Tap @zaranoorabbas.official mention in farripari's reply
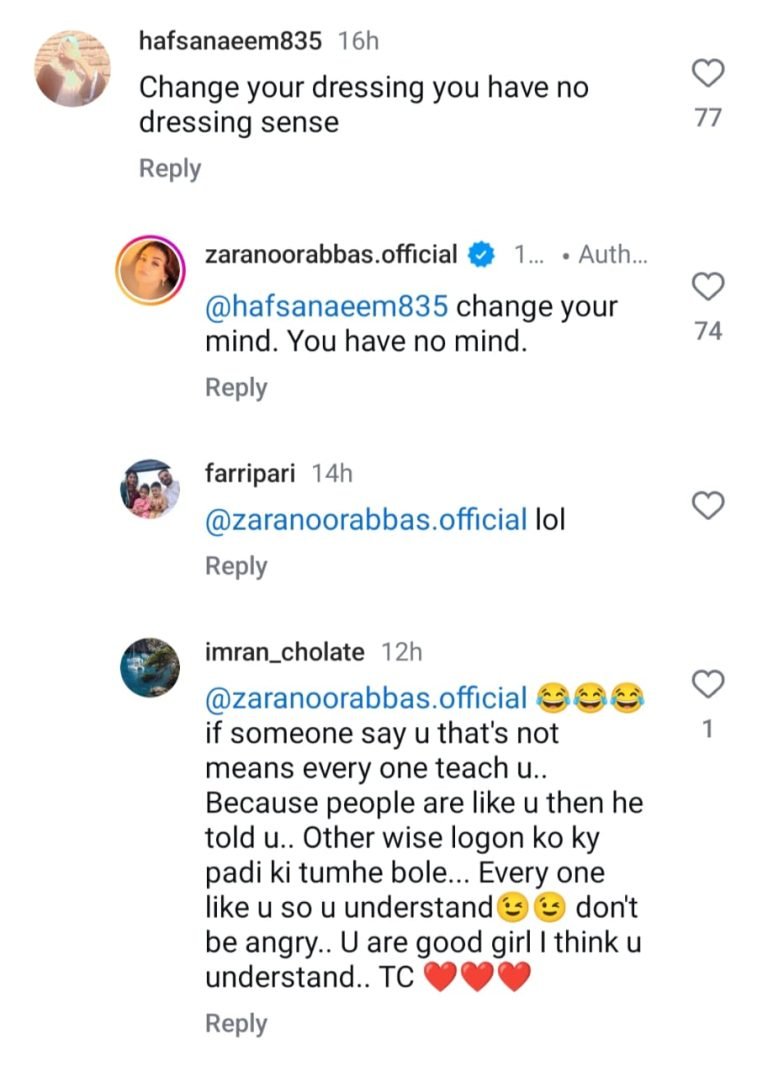 (366, 520)
